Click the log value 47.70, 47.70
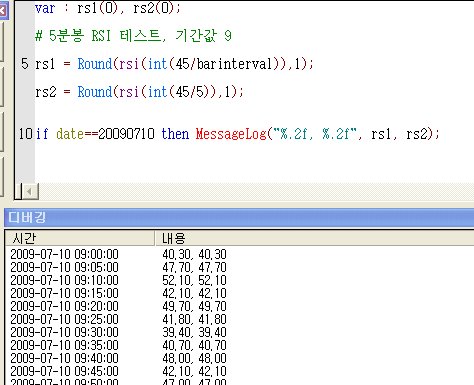474x385 pixels. tap(194, 267)
